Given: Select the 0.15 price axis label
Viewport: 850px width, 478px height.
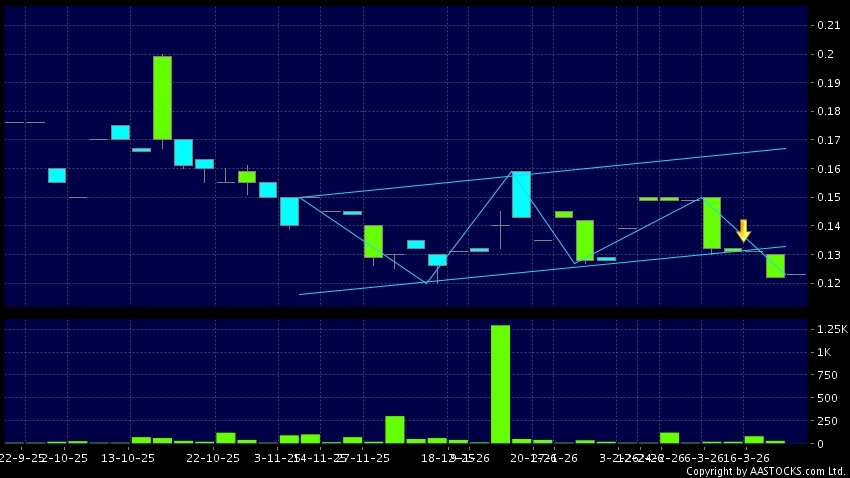Looking at the screenshot, I should 826,198.
